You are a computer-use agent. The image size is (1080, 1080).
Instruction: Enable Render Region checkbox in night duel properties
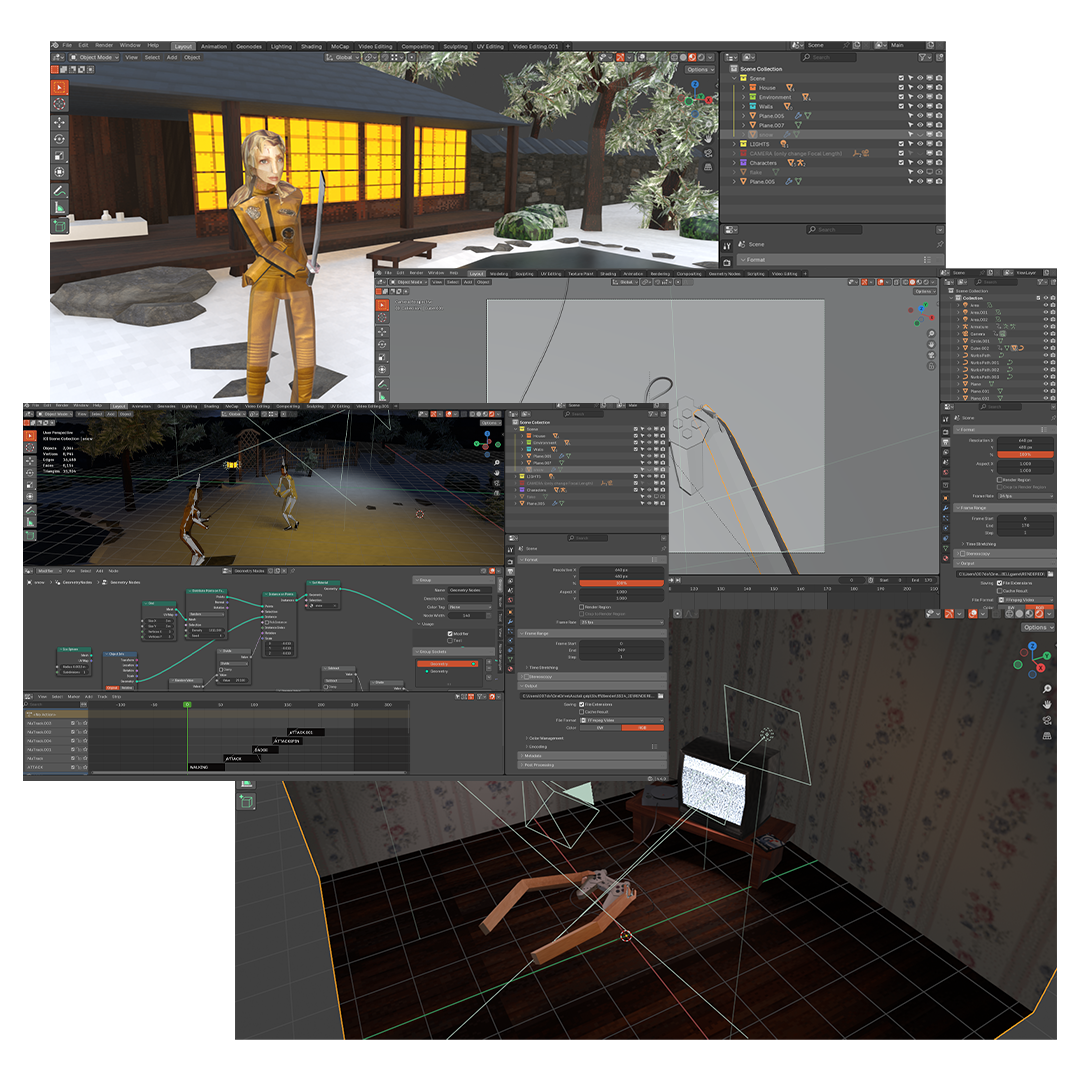tap(582, 607)
